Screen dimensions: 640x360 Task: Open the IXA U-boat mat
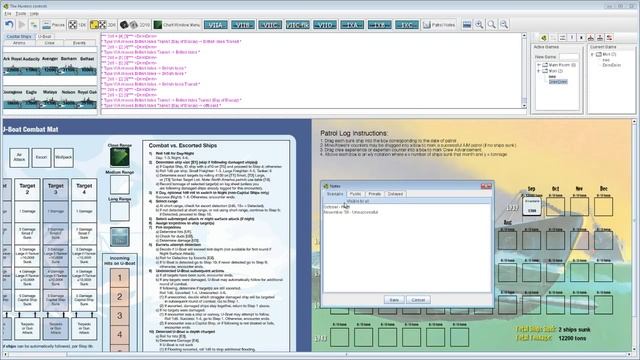tap(352, 25)
